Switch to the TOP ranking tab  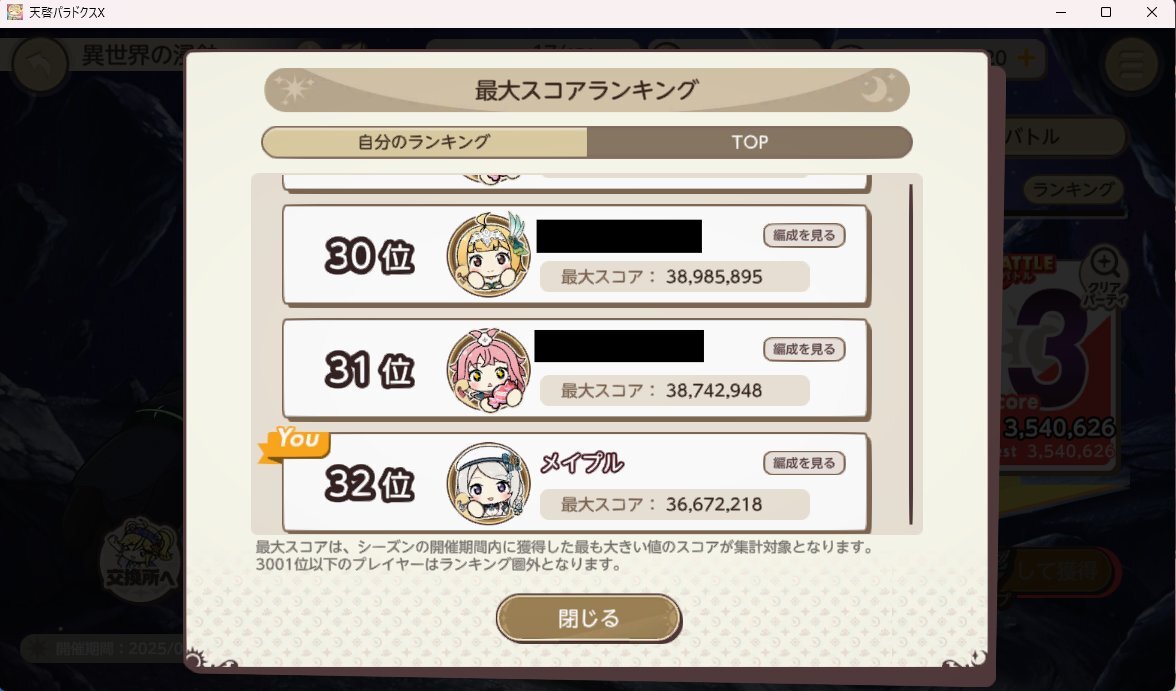click(749, 142)
